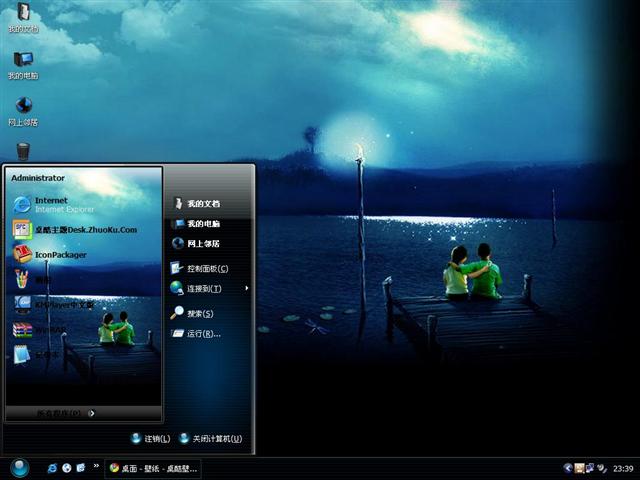Click the 关闭计算机(U) shutdown button
This screenshot has height=480, width=640.
211,438
